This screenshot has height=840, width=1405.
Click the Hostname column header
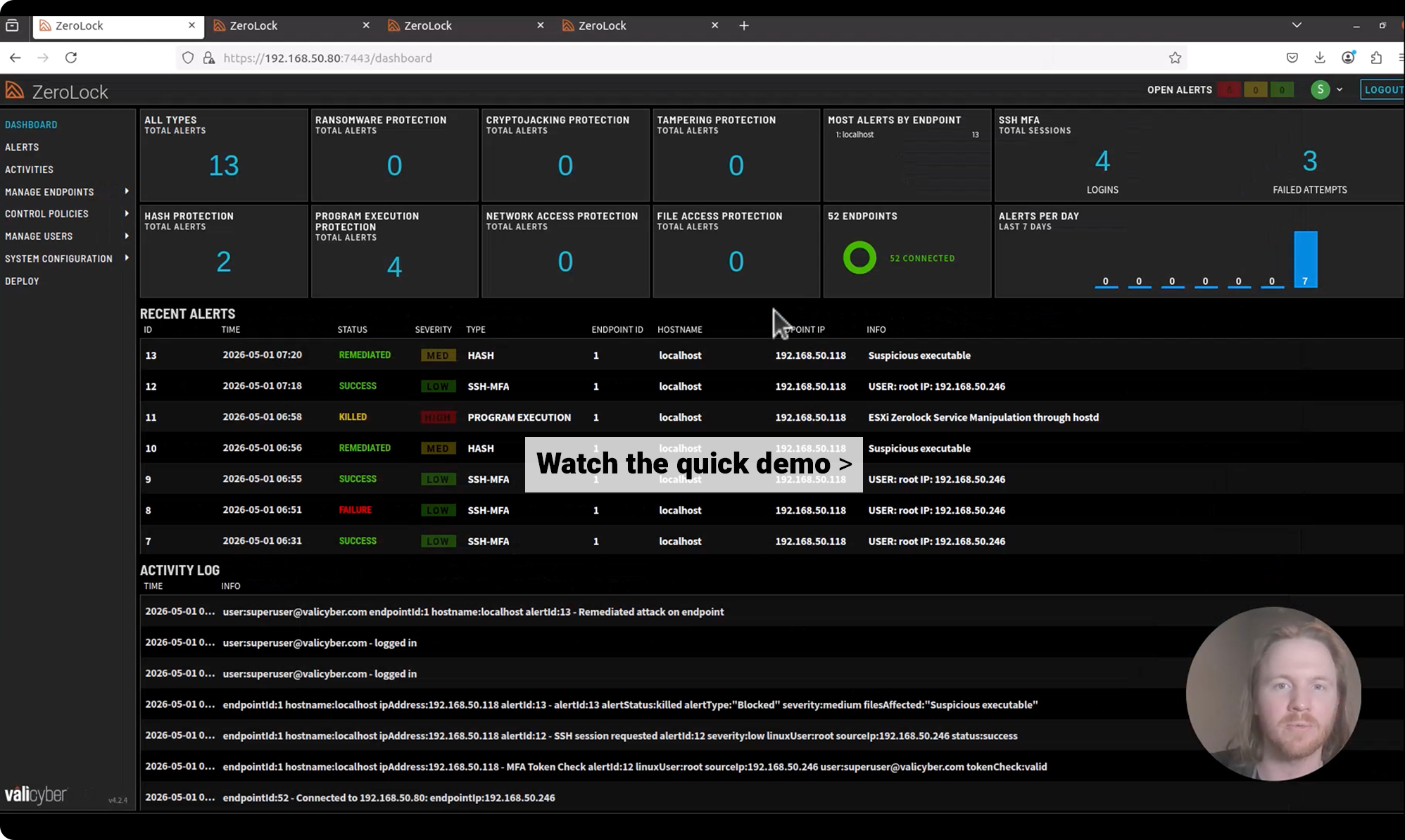(679, 329)
